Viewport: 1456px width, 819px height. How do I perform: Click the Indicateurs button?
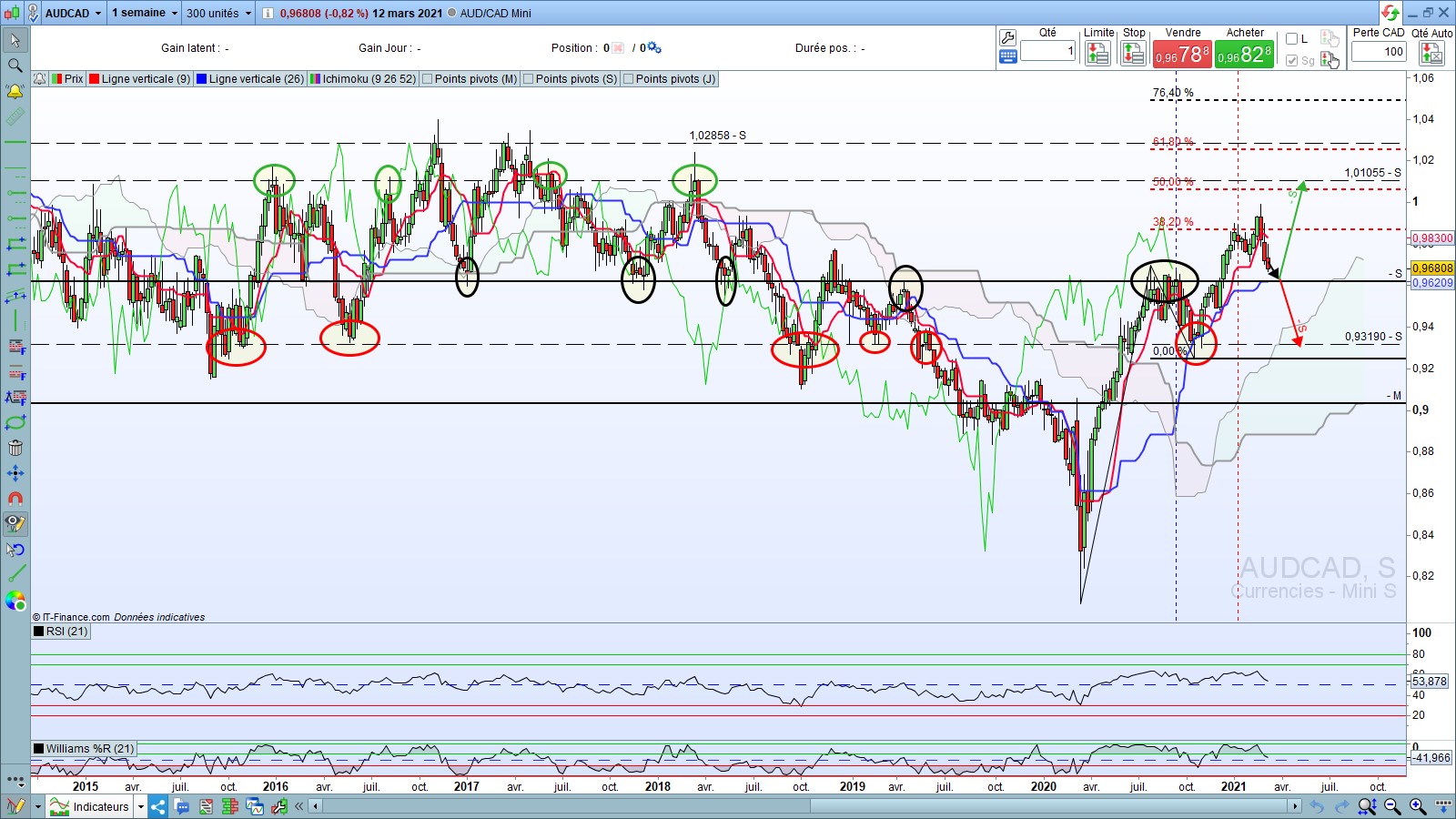pyautogui.click(x=90, y=806)
